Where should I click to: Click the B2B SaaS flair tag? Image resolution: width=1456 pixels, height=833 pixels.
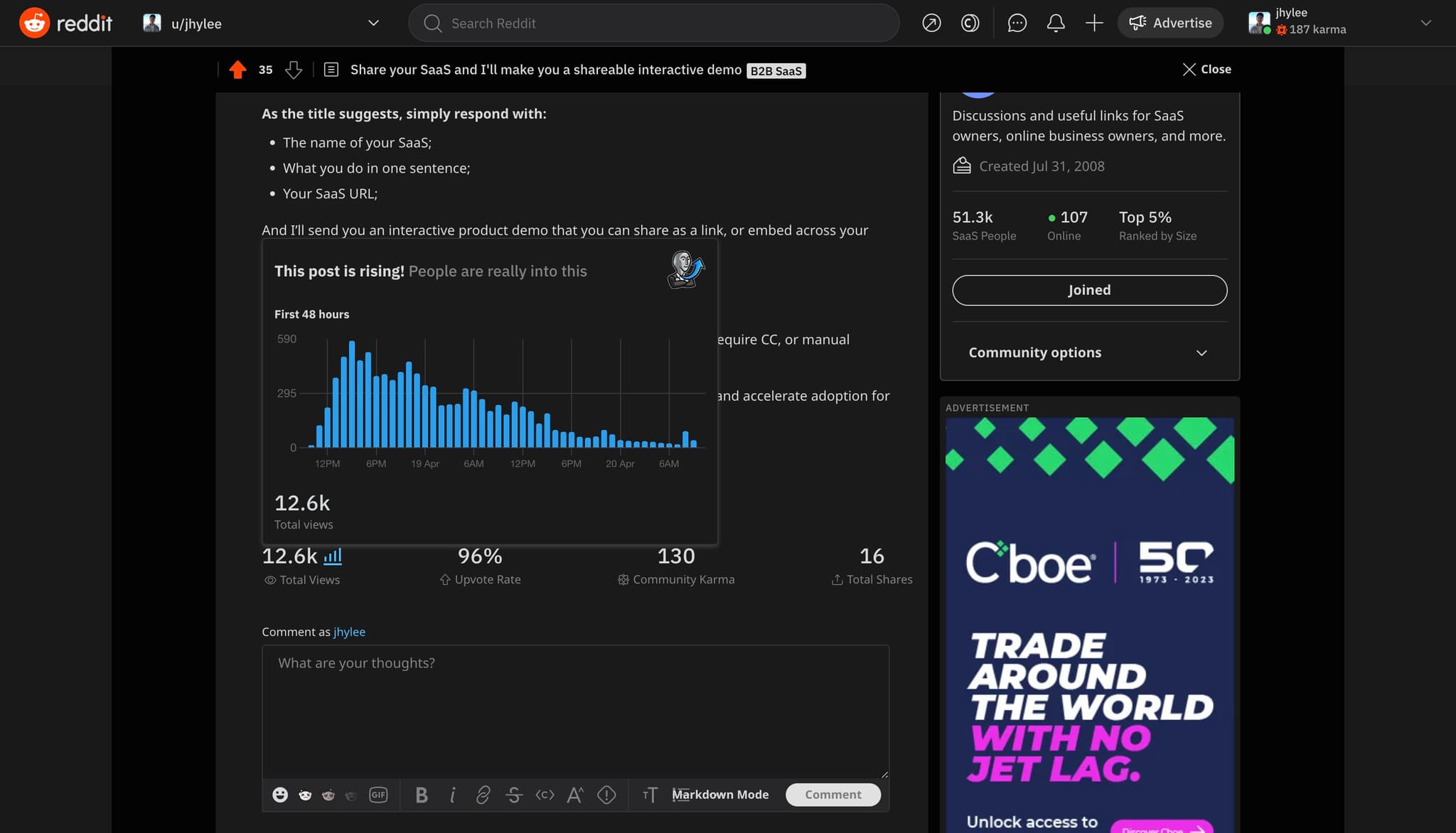776,71
